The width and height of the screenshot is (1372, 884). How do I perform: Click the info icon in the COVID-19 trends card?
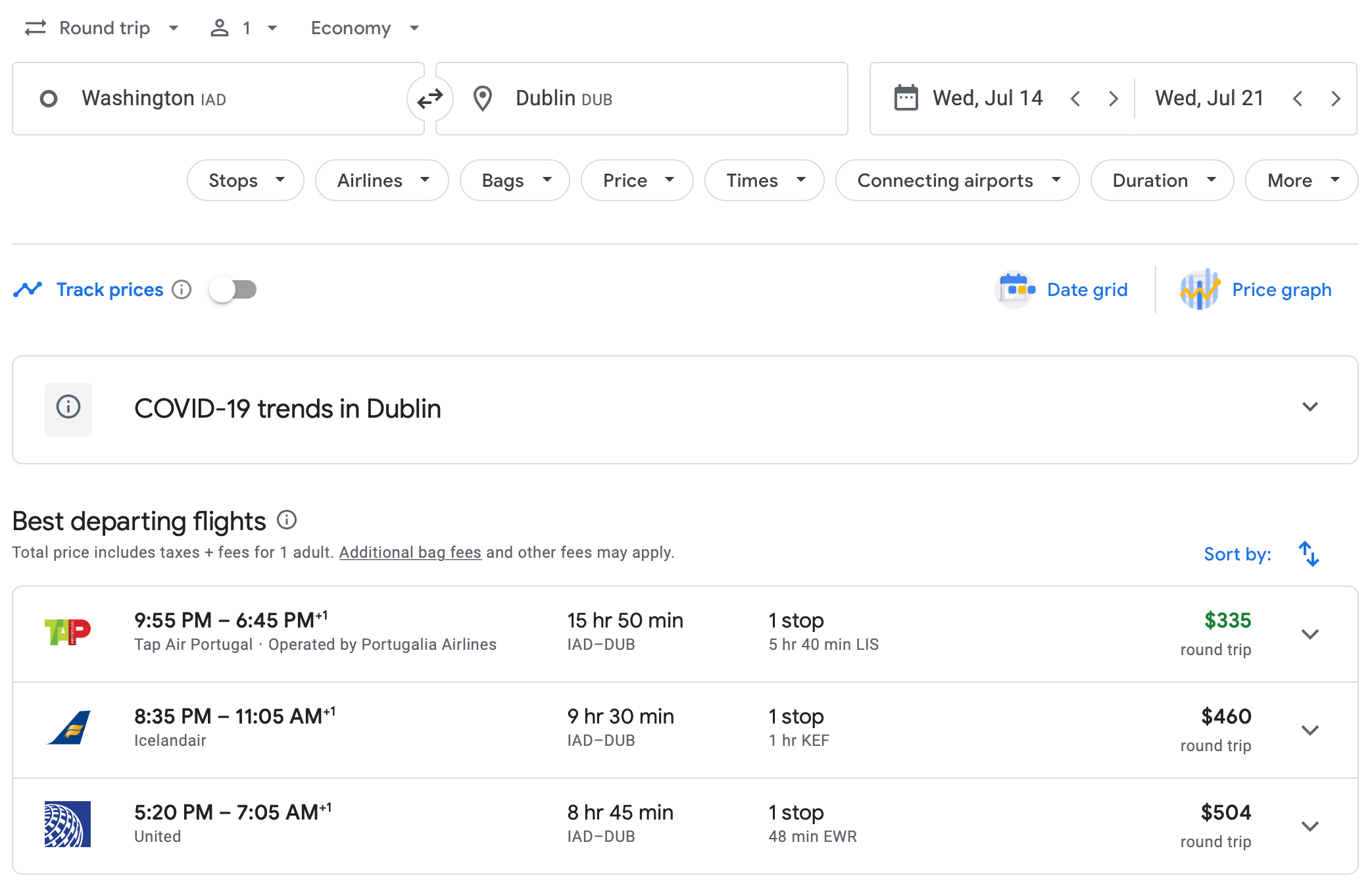68,409
